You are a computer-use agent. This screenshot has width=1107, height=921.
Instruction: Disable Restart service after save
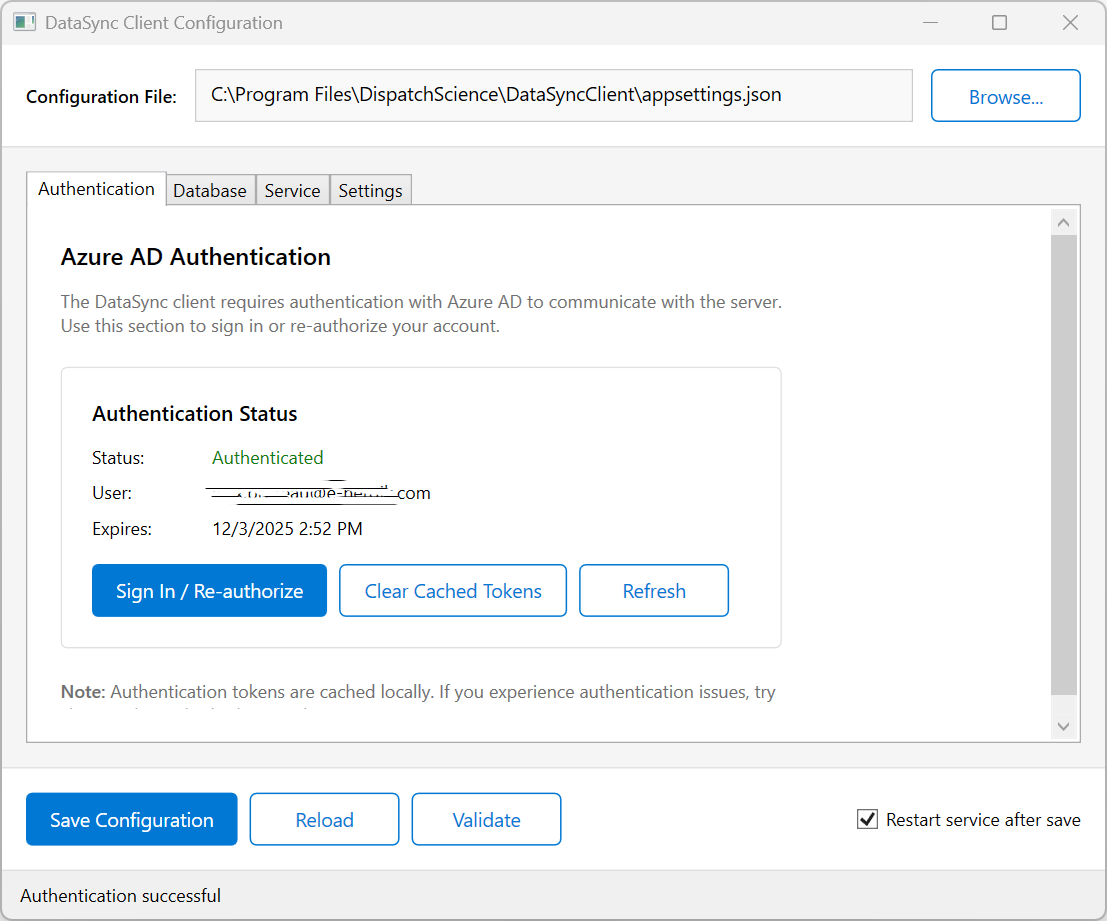coord(866,819)
